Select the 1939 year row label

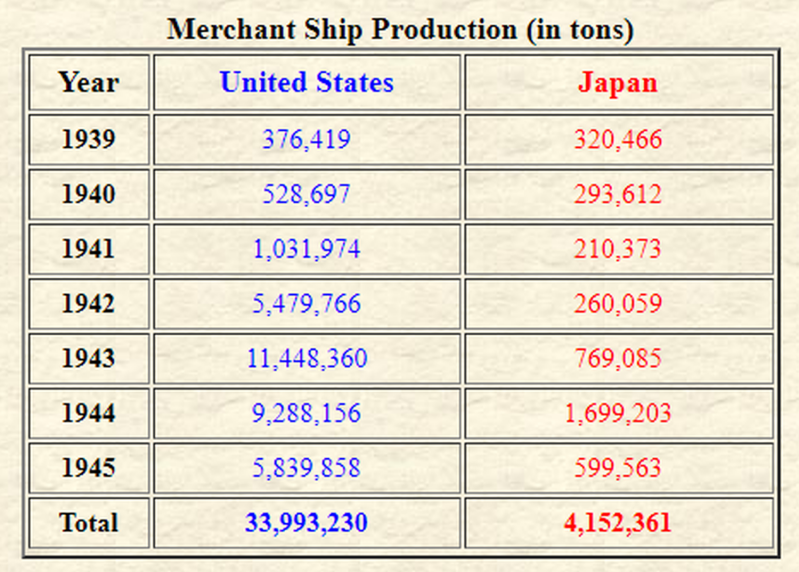point(89,139)
